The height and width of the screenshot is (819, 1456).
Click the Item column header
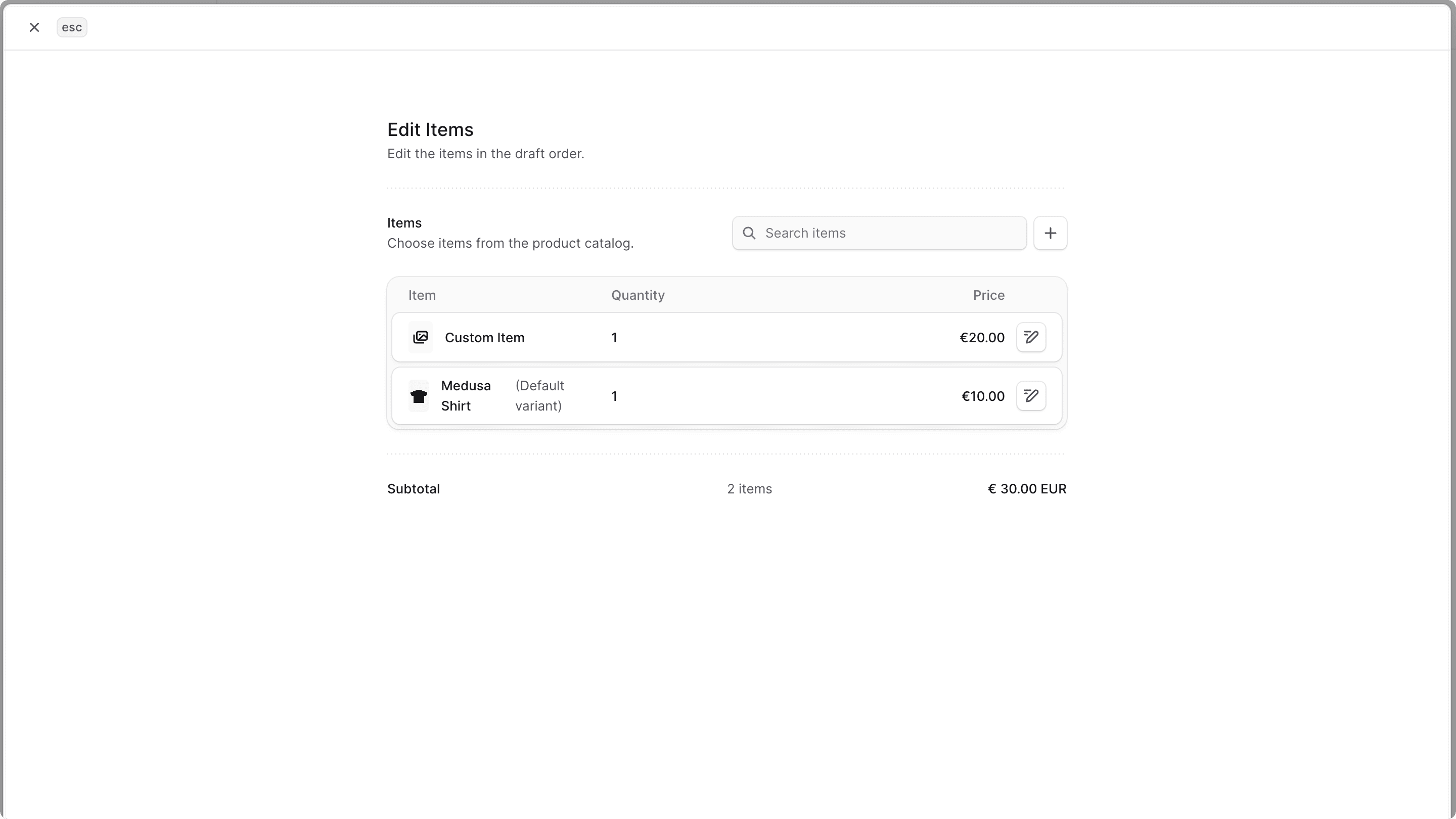click(x=422, y=295)
